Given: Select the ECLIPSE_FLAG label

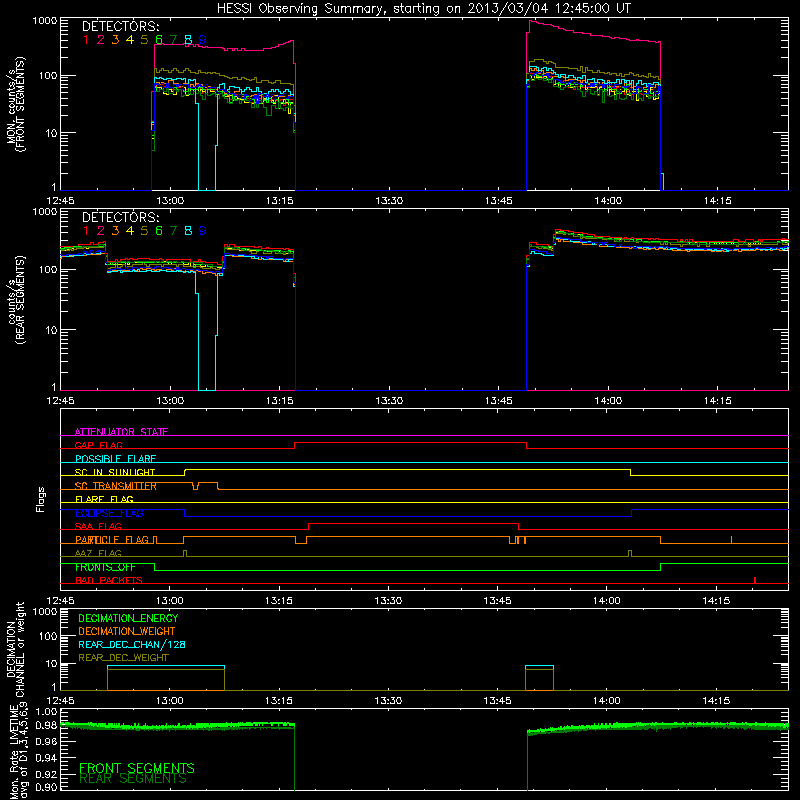Looking at the screenshot, I should [109, 513].
